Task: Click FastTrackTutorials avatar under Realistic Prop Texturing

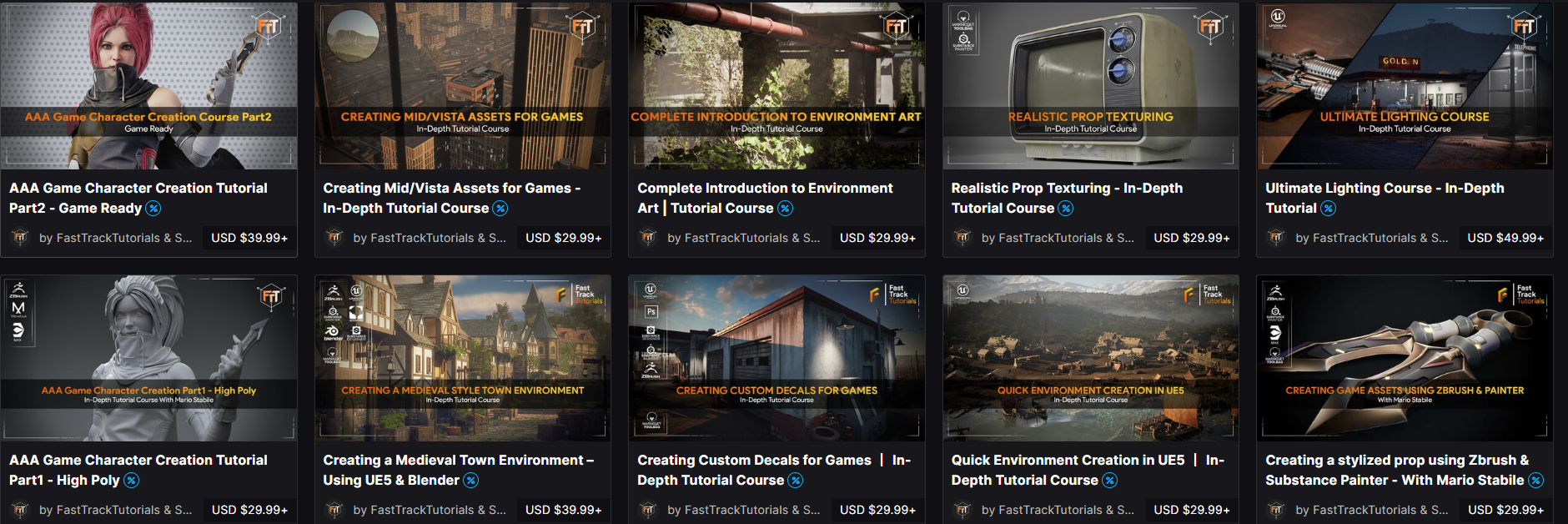Action: [x=962, y=238]
